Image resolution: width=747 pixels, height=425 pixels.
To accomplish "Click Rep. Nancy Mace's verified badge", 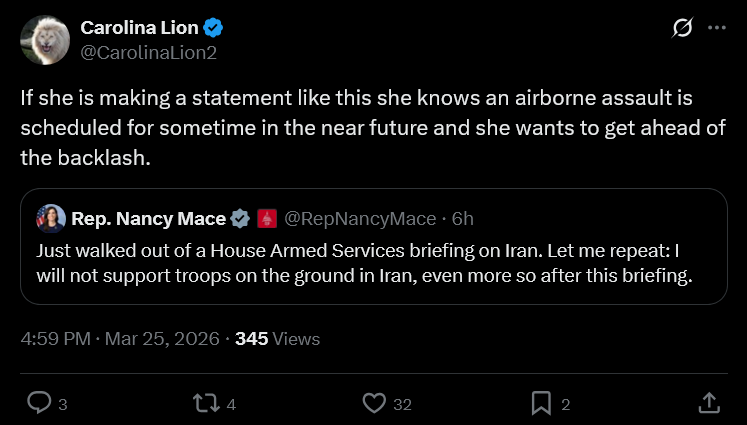I will 241,218.
